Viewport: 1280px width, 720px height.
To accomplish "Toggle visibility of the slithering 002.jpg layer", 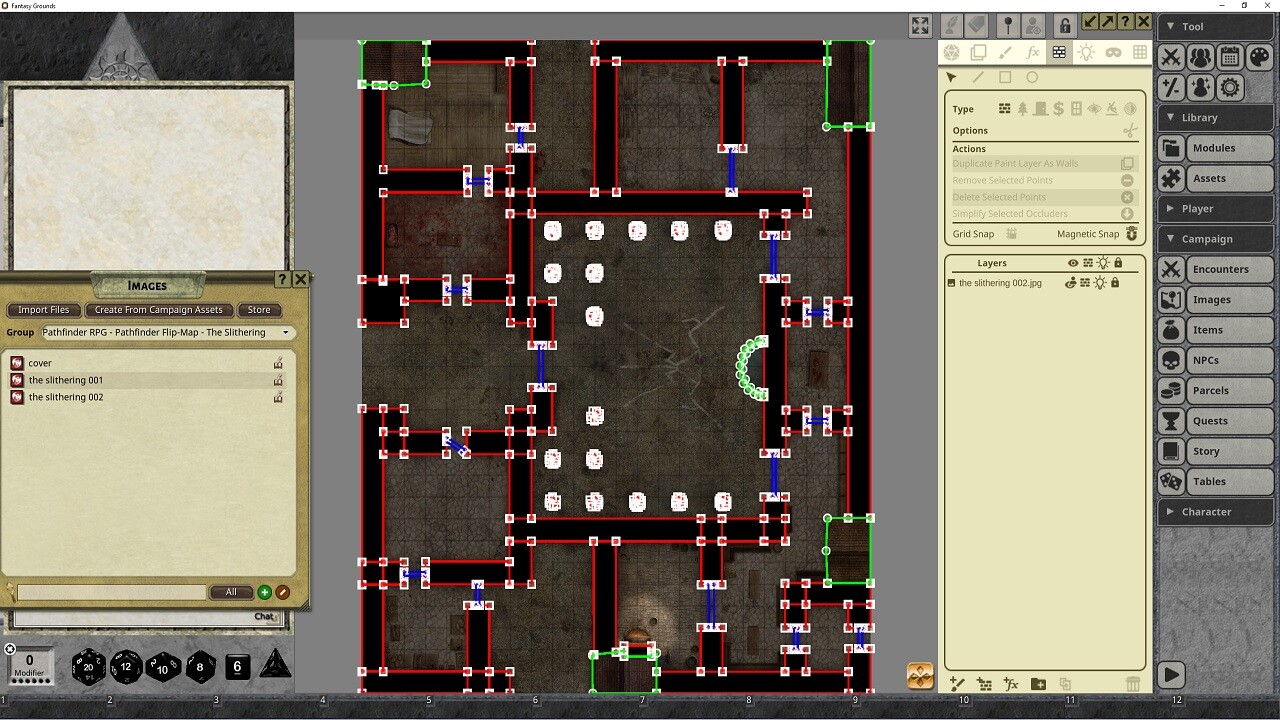I will click(x=1069, y=283).
